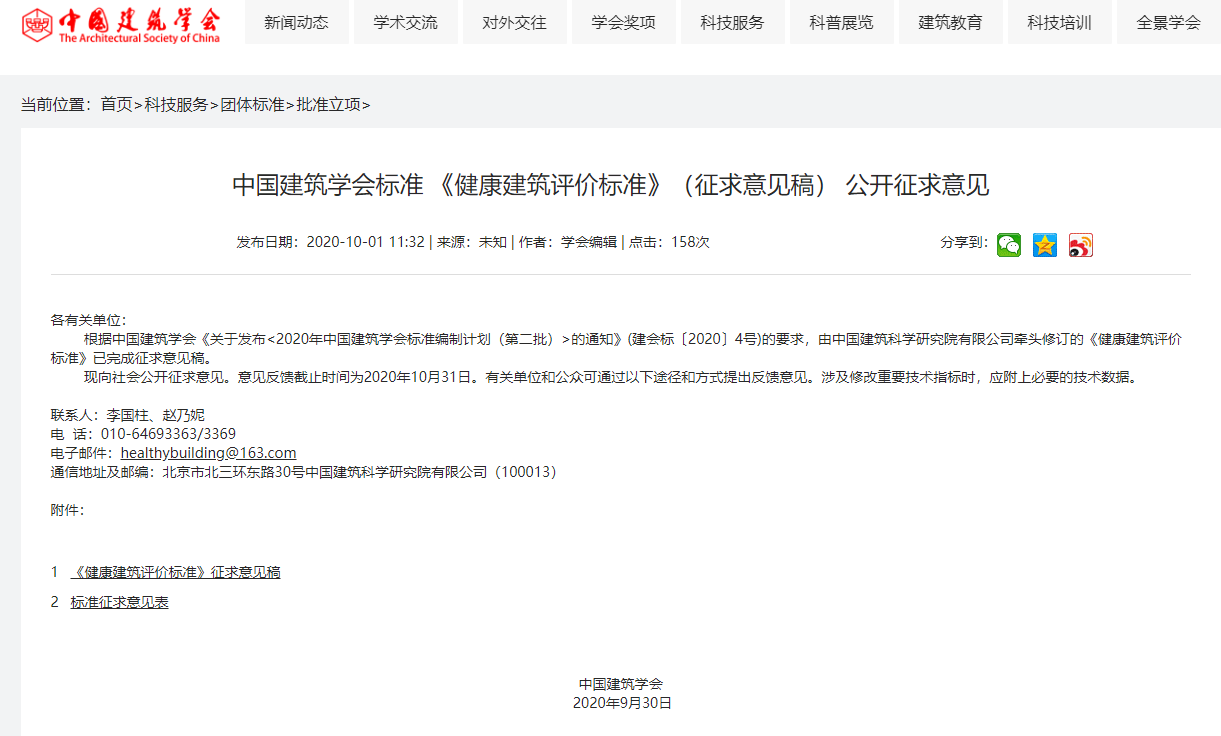Share to Sina Weibo icon
The height and width of the screenshot is (736, 1221).
pyautogui.click(x=1081, y=245)
